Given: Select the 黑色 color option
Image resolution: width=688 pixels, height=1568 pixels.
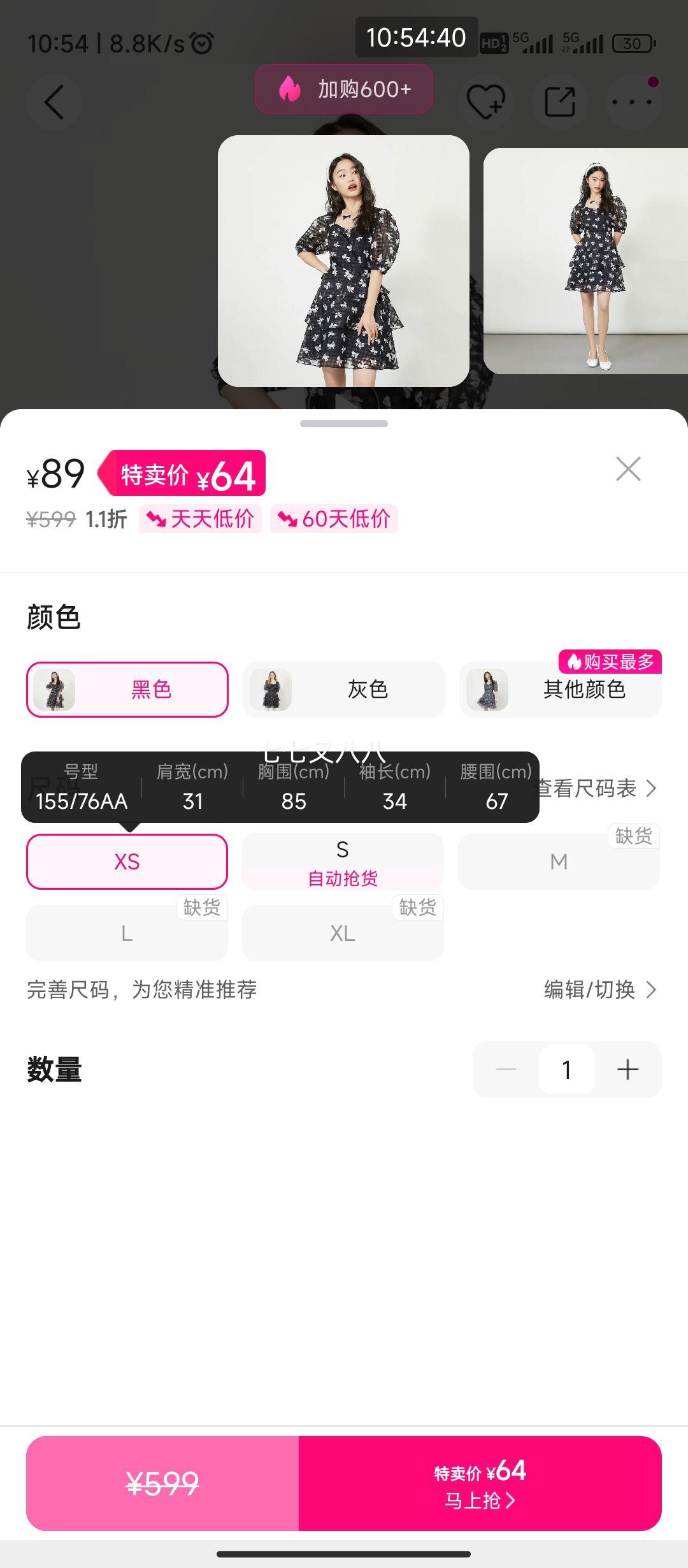Looking at the screenshot, I should 127,690.
